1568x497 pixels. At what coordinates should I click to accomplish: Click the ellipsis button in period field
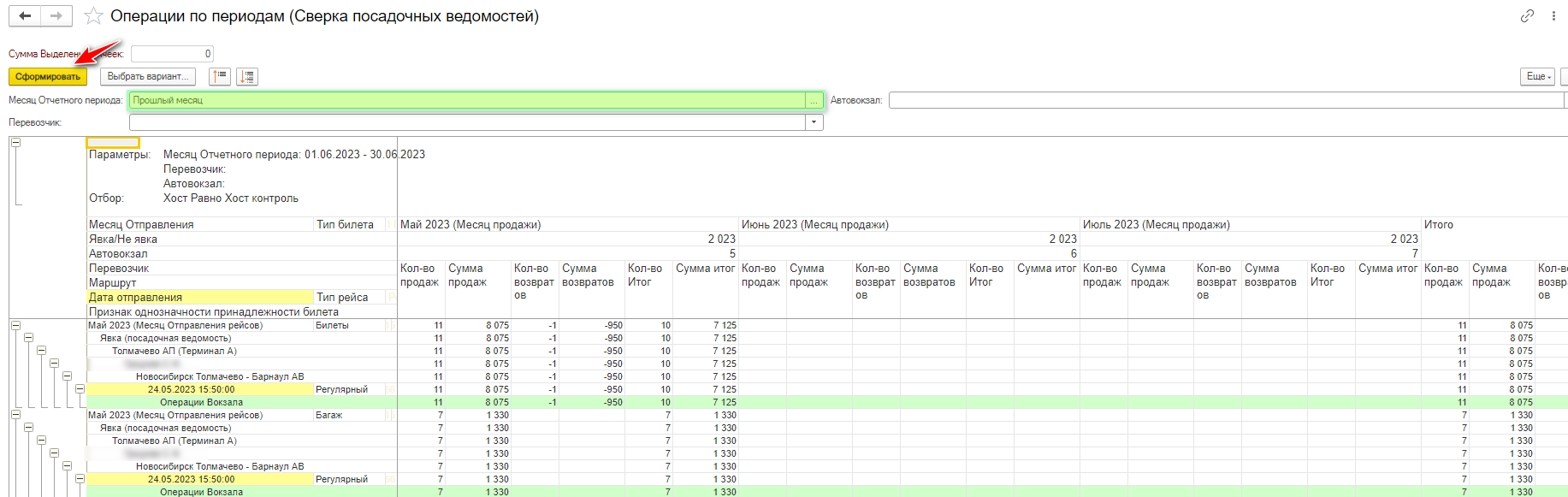pos(814,101)
